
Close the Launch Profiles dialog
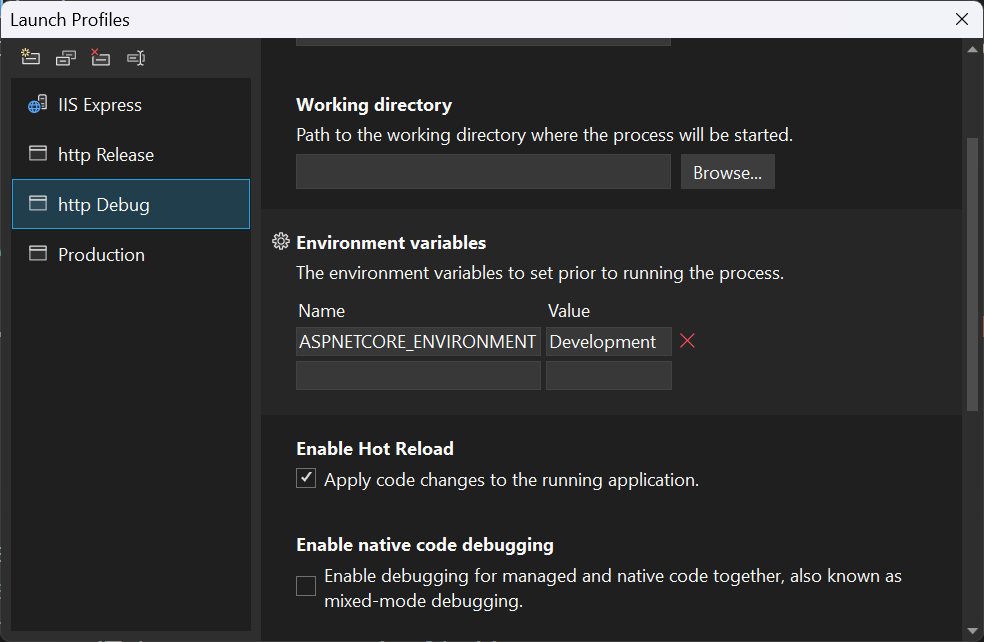[x=961, y=19]
